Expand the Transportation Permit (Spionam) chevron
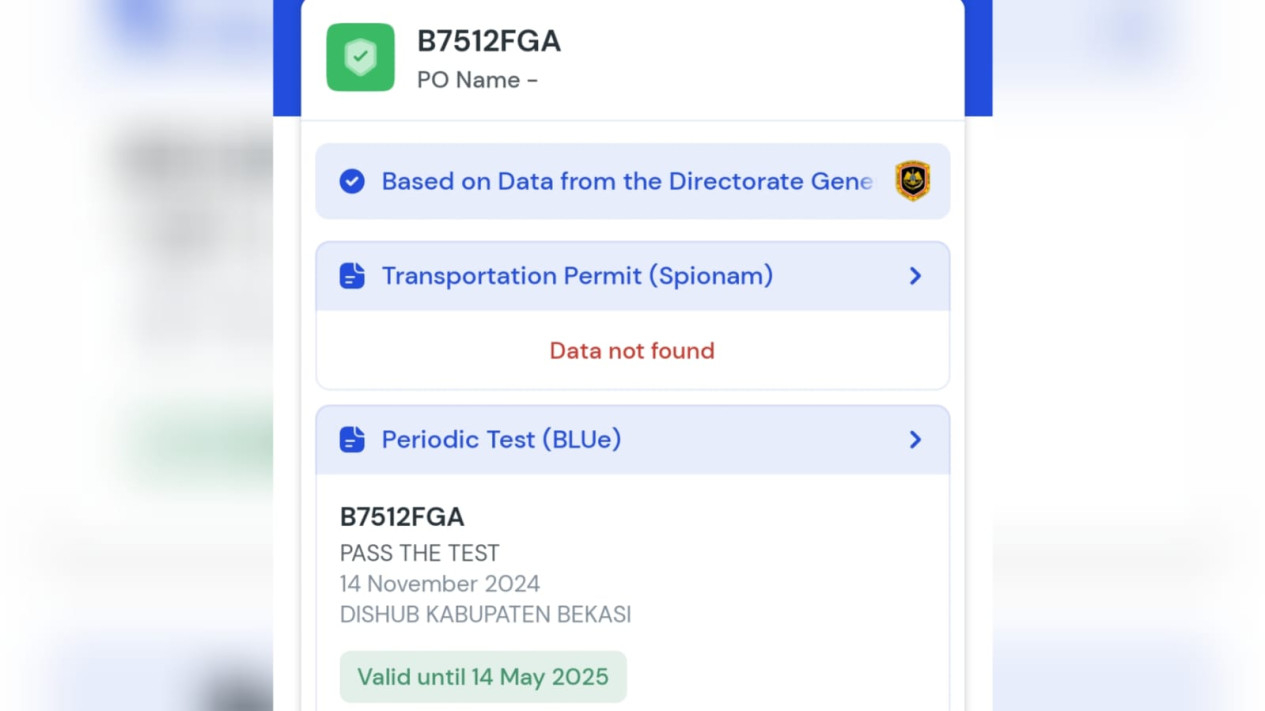 [x=915, y=276]
